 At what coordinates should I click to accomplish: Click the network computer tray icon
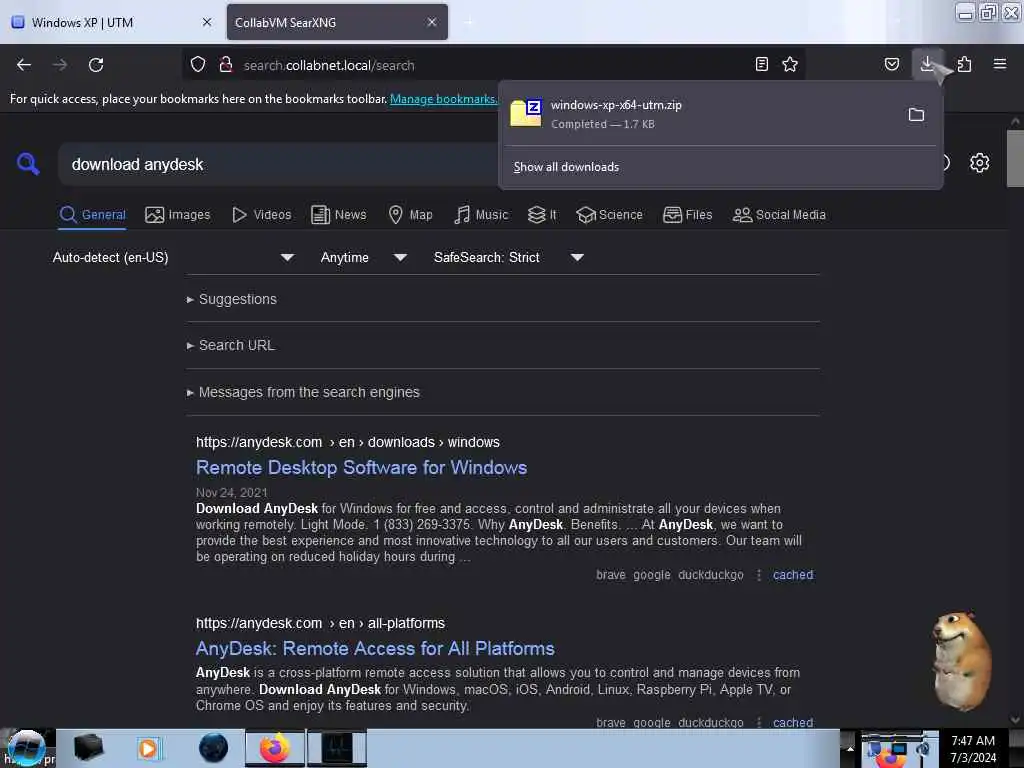pyautogui.click(x=899, y=748)
